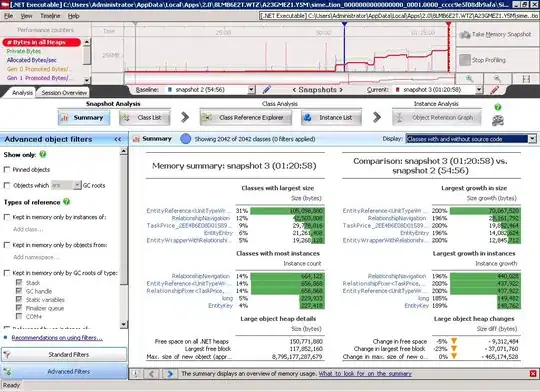Uncheck the Static variables GC root option

pyautogui.click(x=19, y=299)
